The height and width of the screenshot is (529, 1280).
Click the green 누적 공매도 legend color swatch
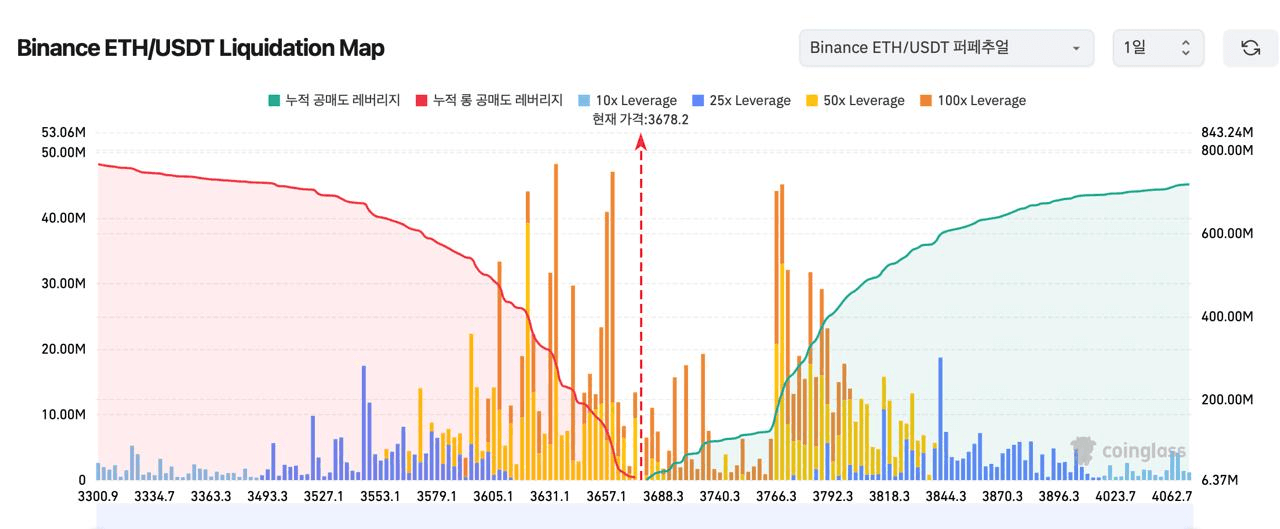pyautogui.click(x=273, y=100)
